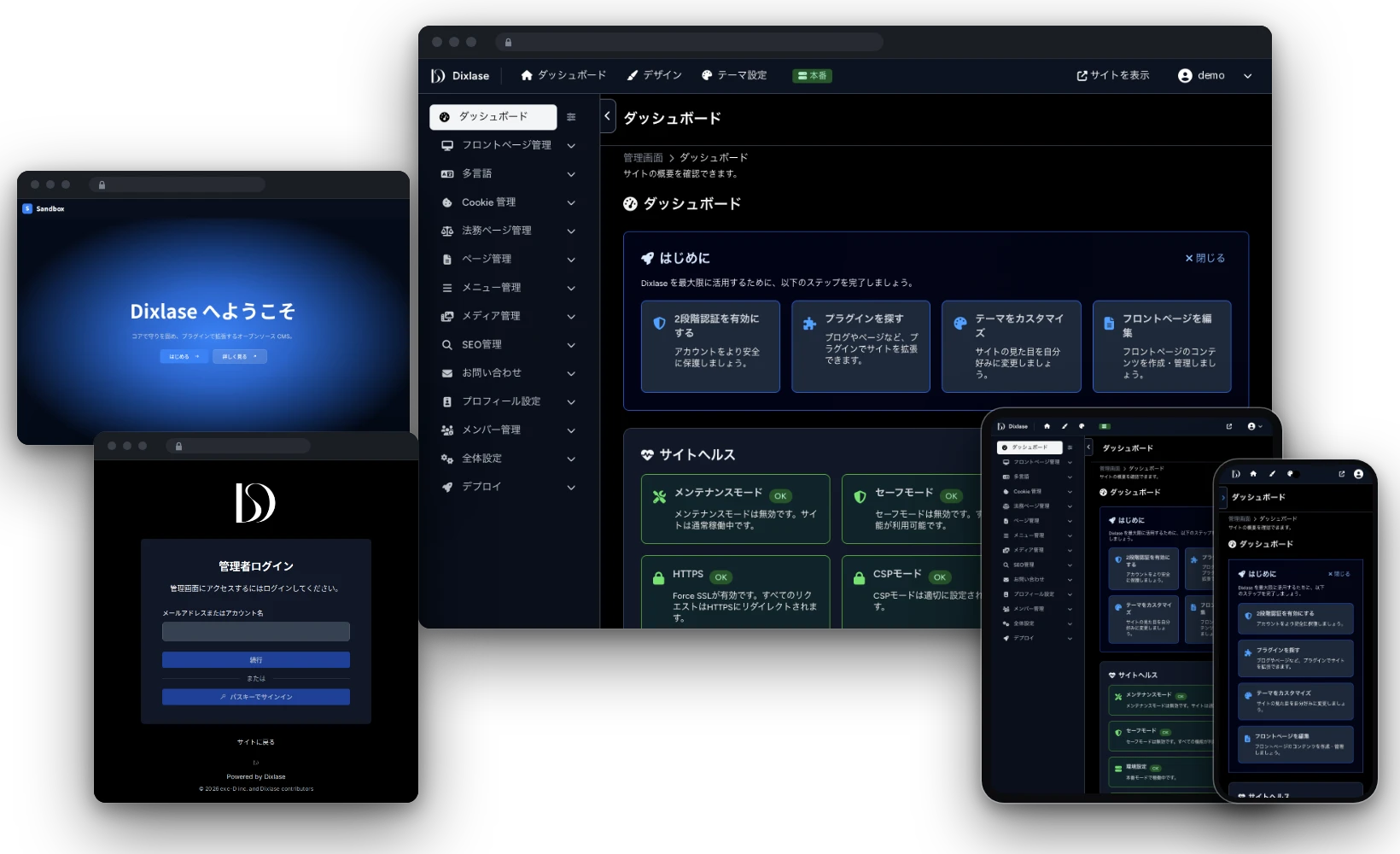Expand デプロイ chevron in large window sidebar
The width and height of the screenshot is (1400, 854).
pos(571,488)
